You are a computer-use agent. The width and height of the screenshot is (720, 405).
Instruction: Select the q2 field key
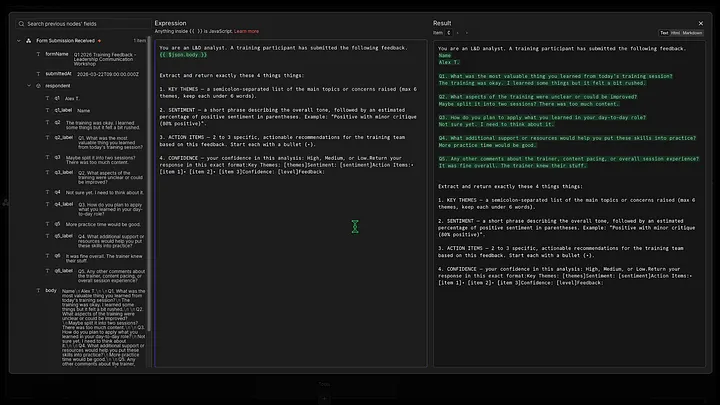[57, 123]
